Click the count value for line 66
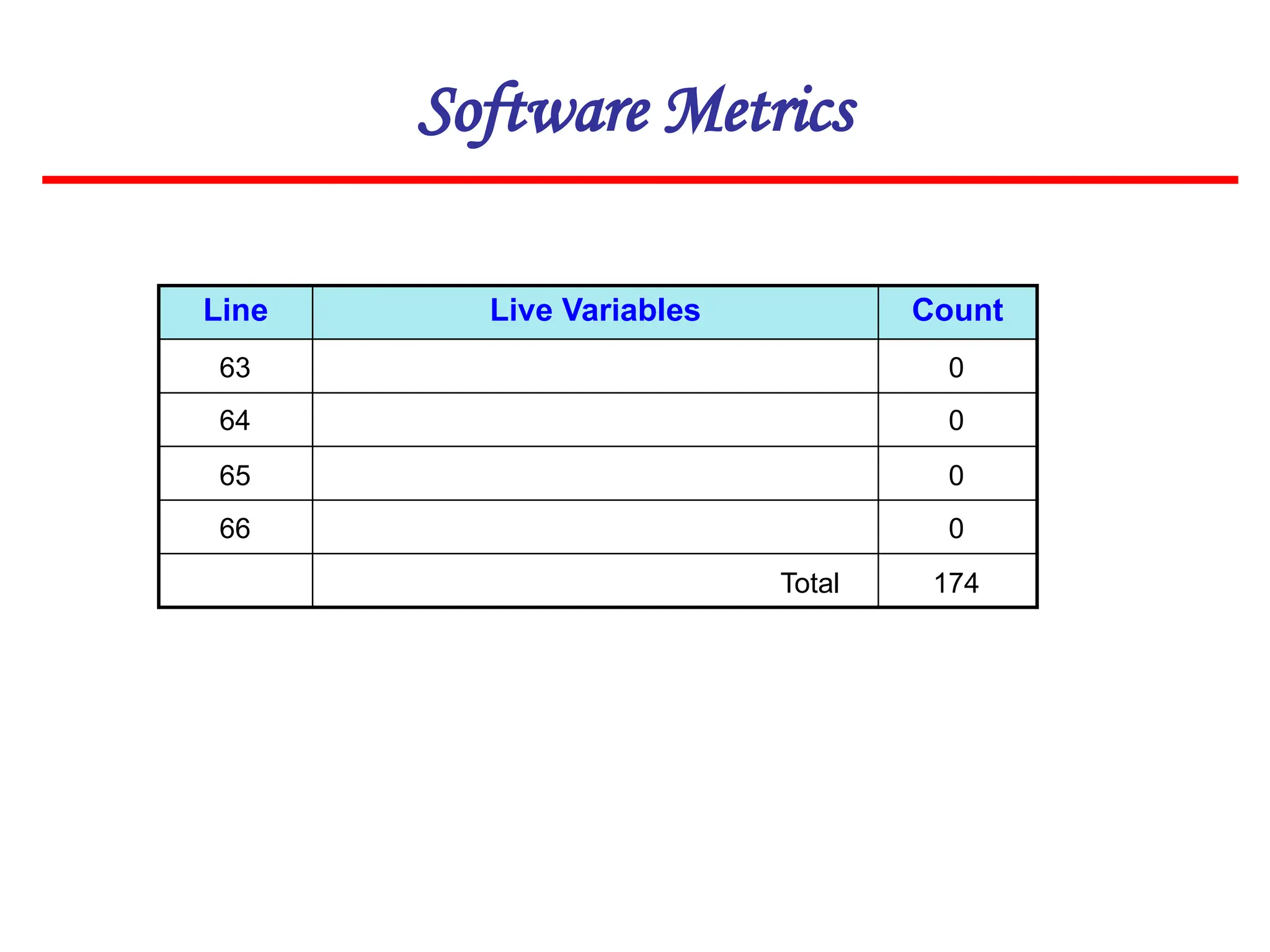 (956, 529)
